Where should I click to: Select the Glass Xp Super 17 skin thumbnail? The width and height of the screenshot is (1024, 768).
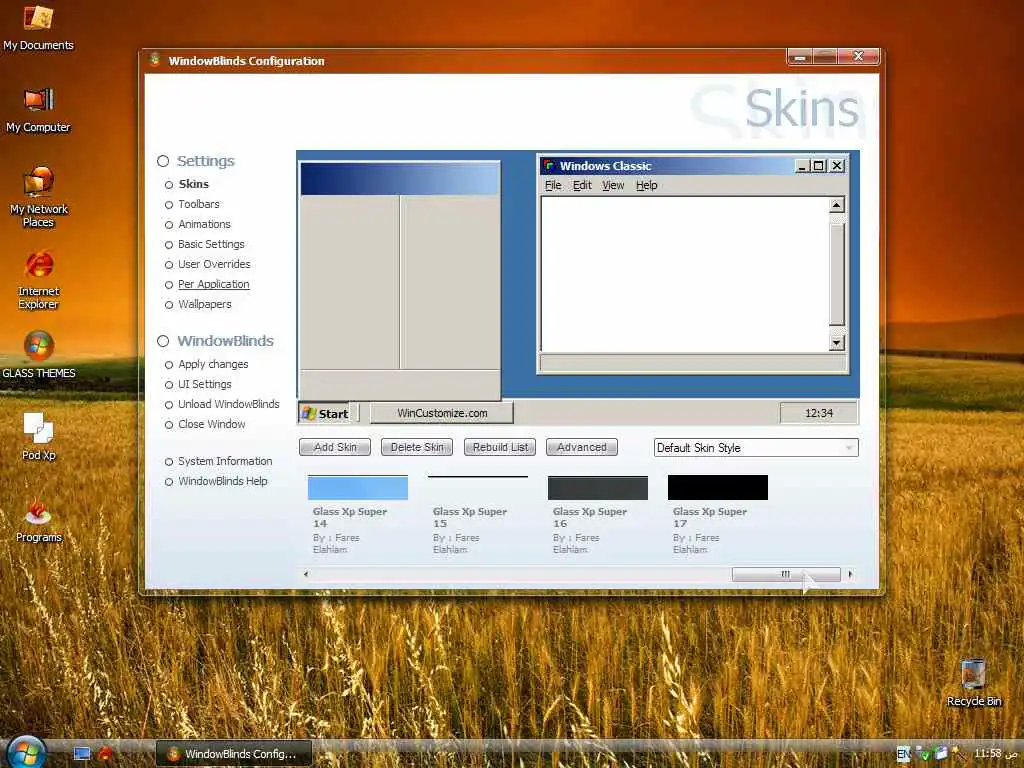click(x=718, y=487)
